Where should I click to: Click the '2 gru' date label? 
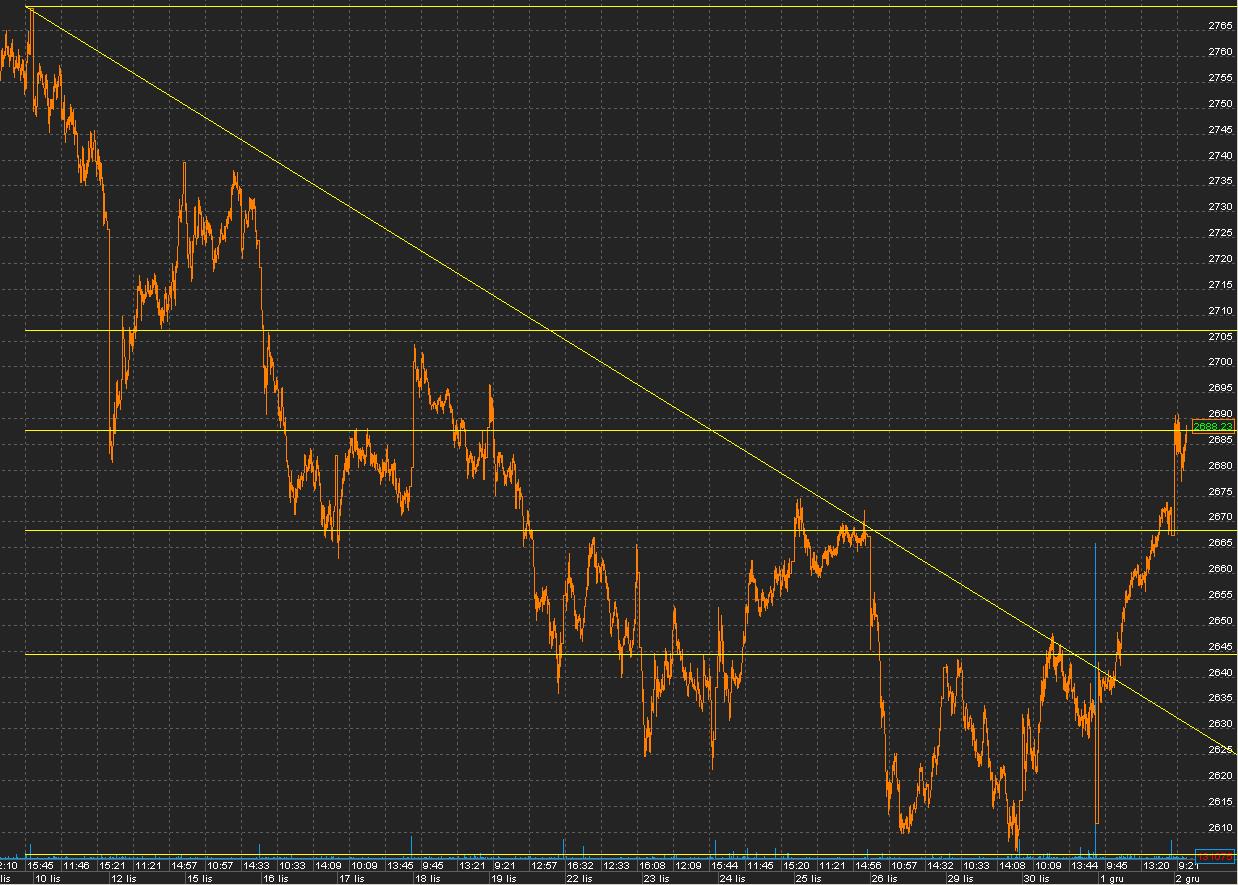point(1188,878)
